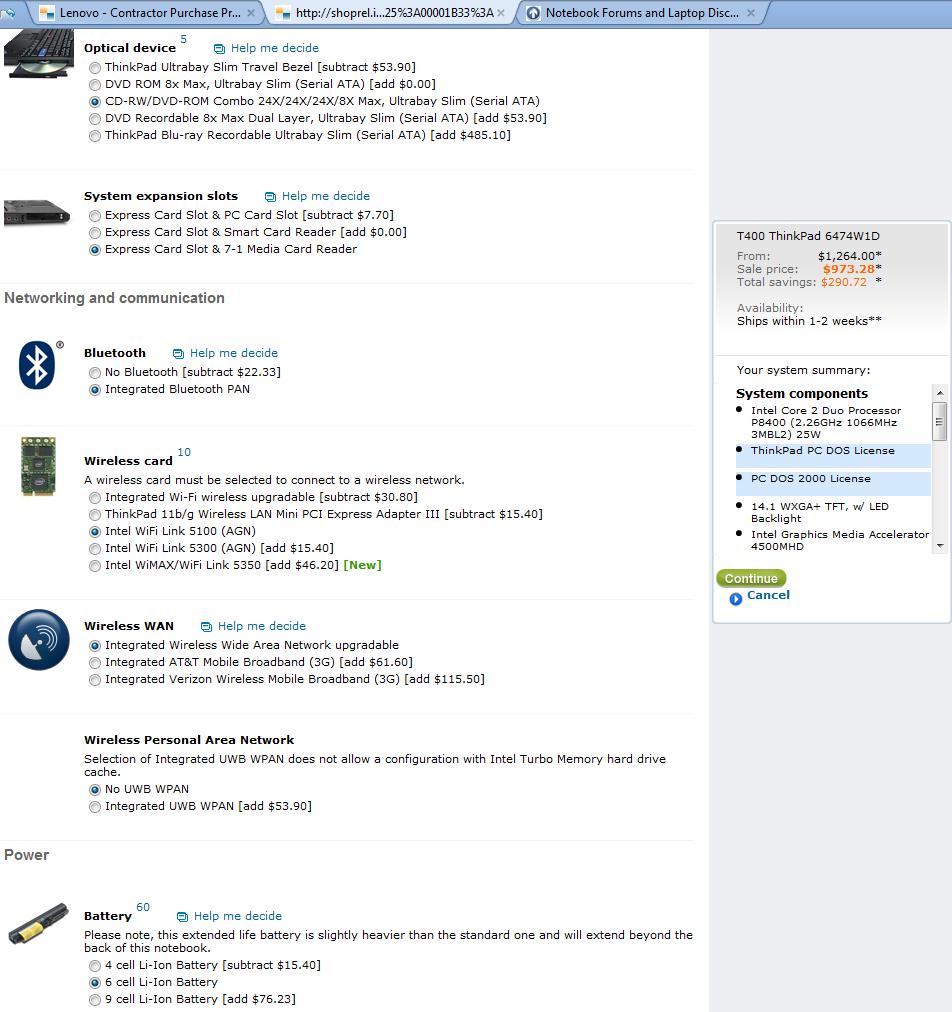Viewport: 952px width, 1012px height.
Task: Click the blue arrow Cancel icon
Action: pyautogui.click(x=735, y=599)
